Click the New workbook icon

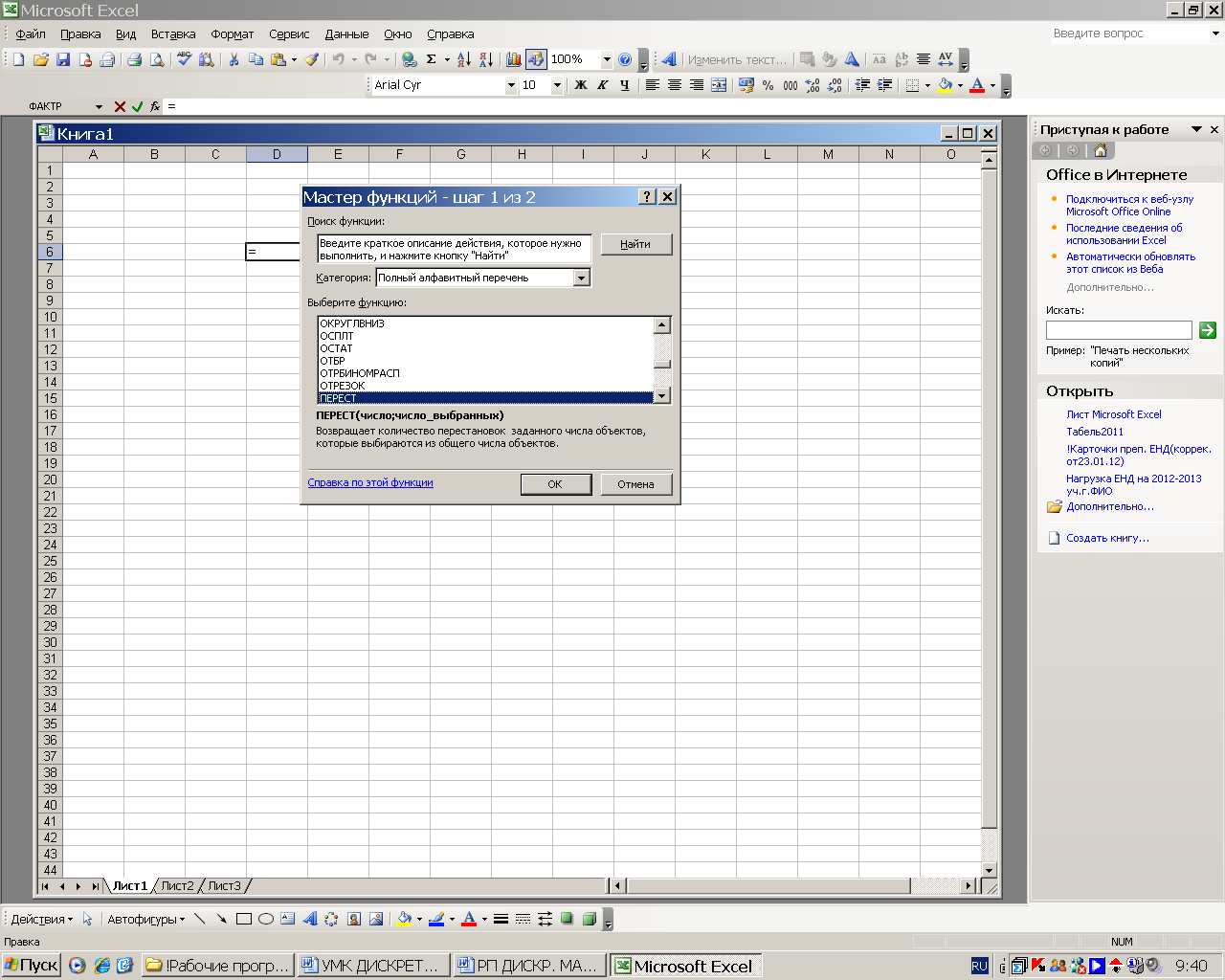point(18,59)
